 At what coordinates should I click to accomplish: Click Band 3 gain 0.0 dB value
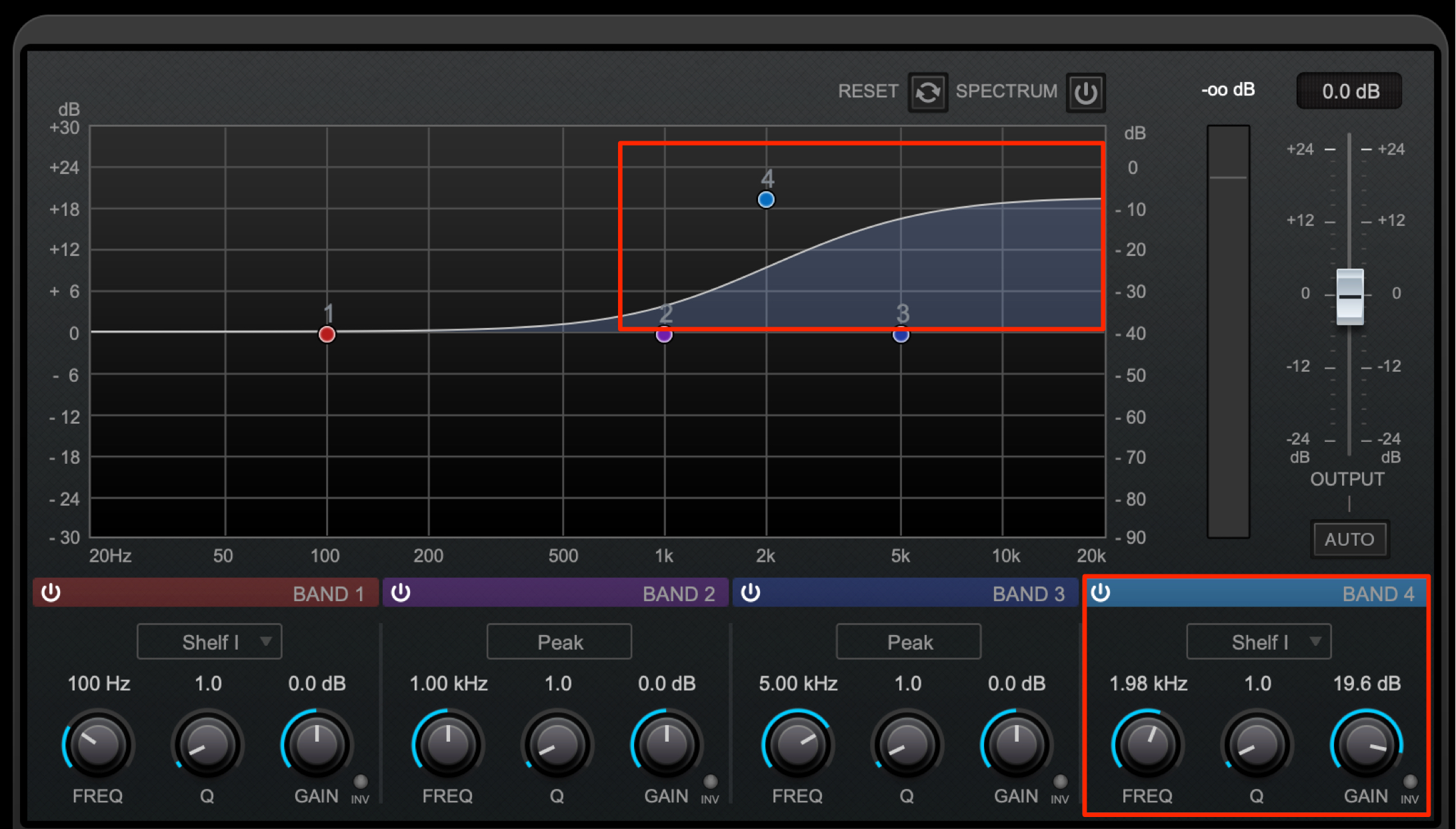coord(1016,684)
